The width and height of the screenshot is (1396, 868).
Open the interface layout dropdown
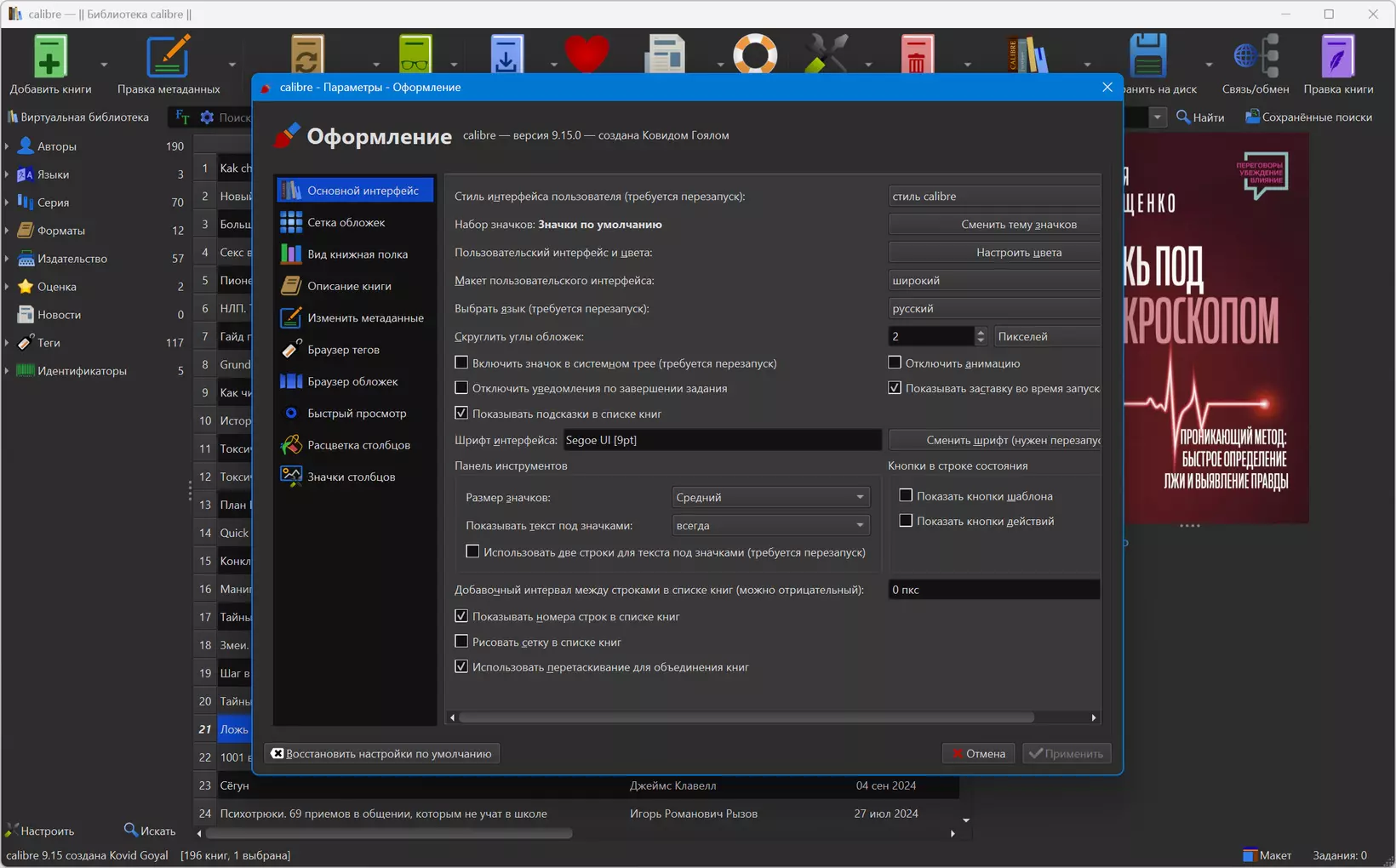(994, 281)
